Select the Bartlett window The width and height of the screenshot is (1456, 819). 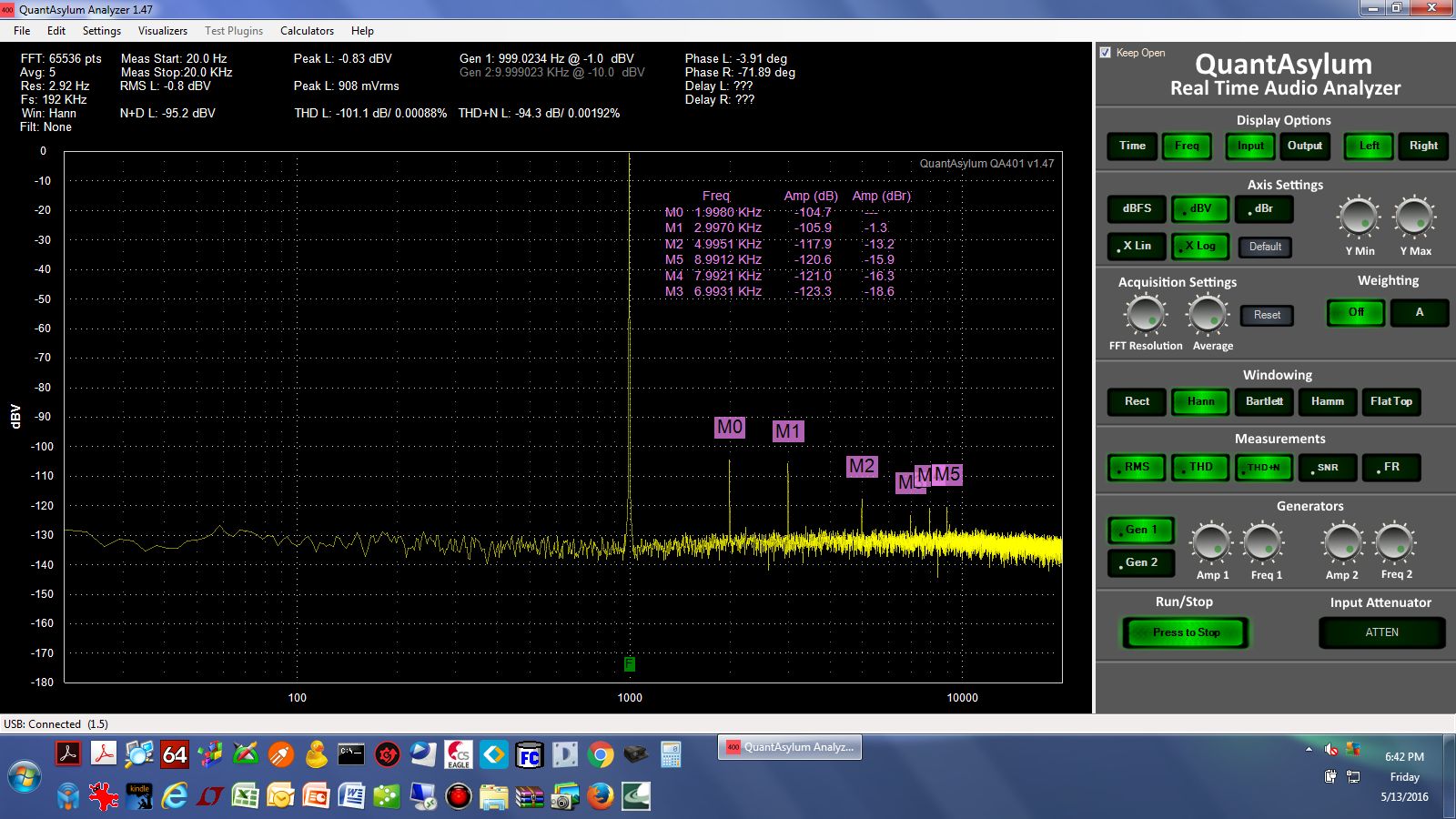pos(1264,402)
